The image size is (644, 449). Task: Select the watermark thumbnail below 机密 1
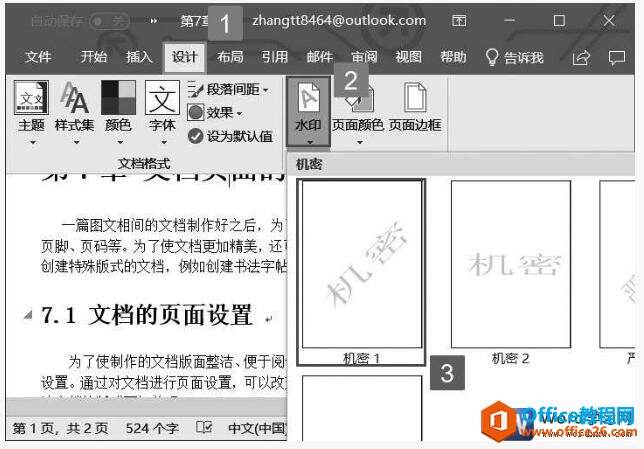pos(362,408)
